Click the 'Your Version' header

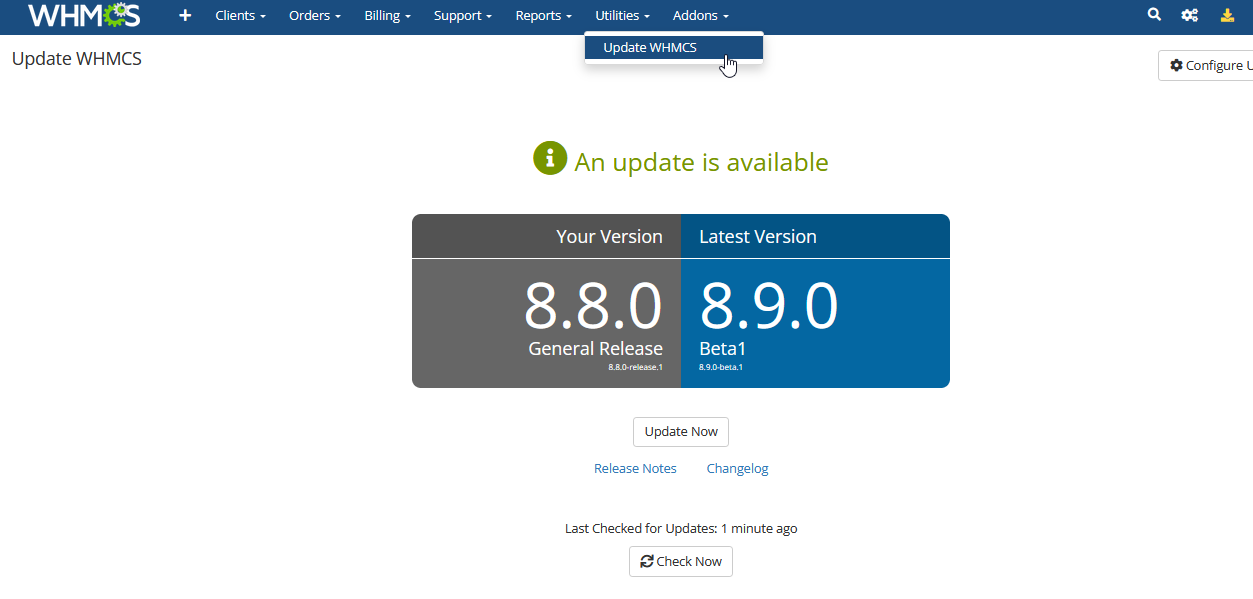[609, 237]
